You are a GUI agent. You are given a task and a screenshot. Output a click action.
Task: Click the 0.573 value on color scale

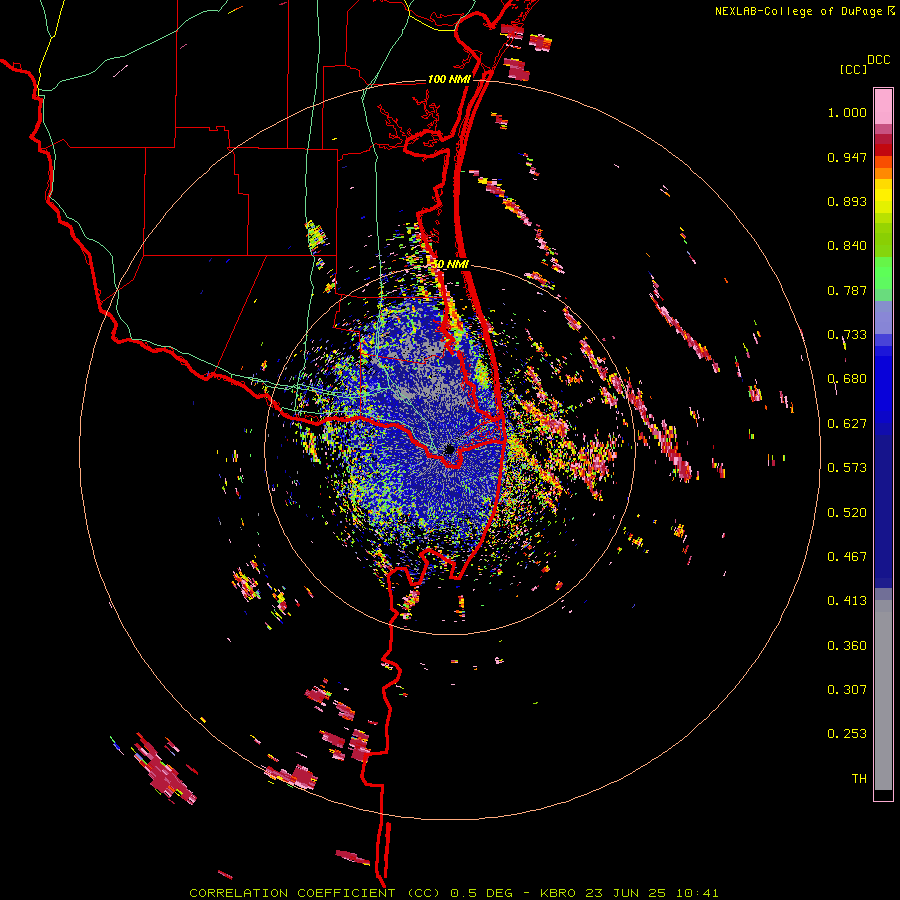[847, 468]
